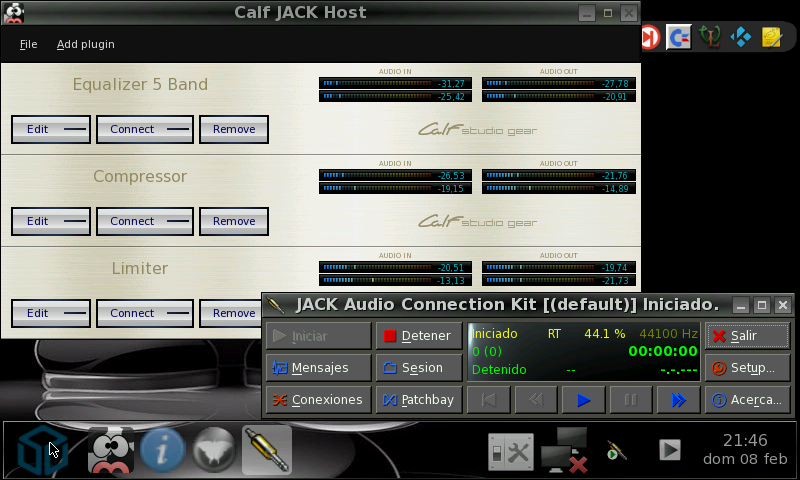This screenshot has height=480, width=800.
Task: Click the QjackCtl title bar plug icon
Action: click(x=275, y=305)
